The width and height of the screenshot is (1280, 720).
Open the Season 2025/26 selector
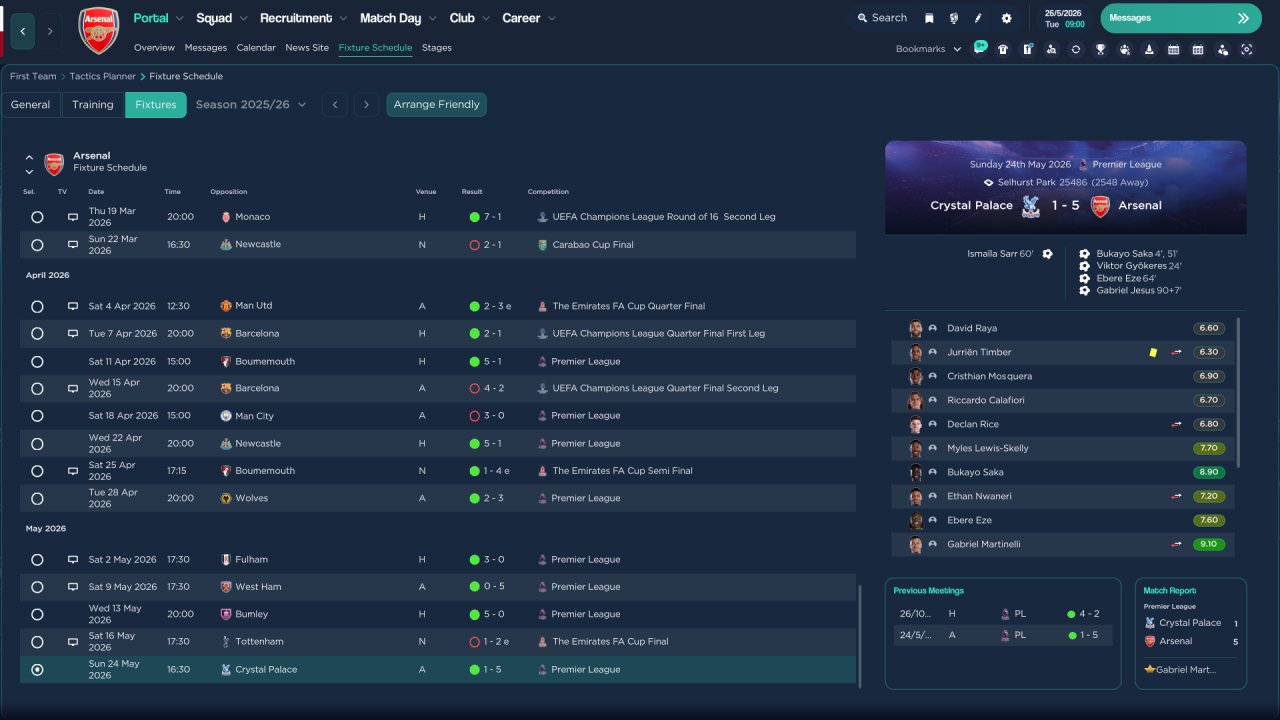click(x=251, y=104)
